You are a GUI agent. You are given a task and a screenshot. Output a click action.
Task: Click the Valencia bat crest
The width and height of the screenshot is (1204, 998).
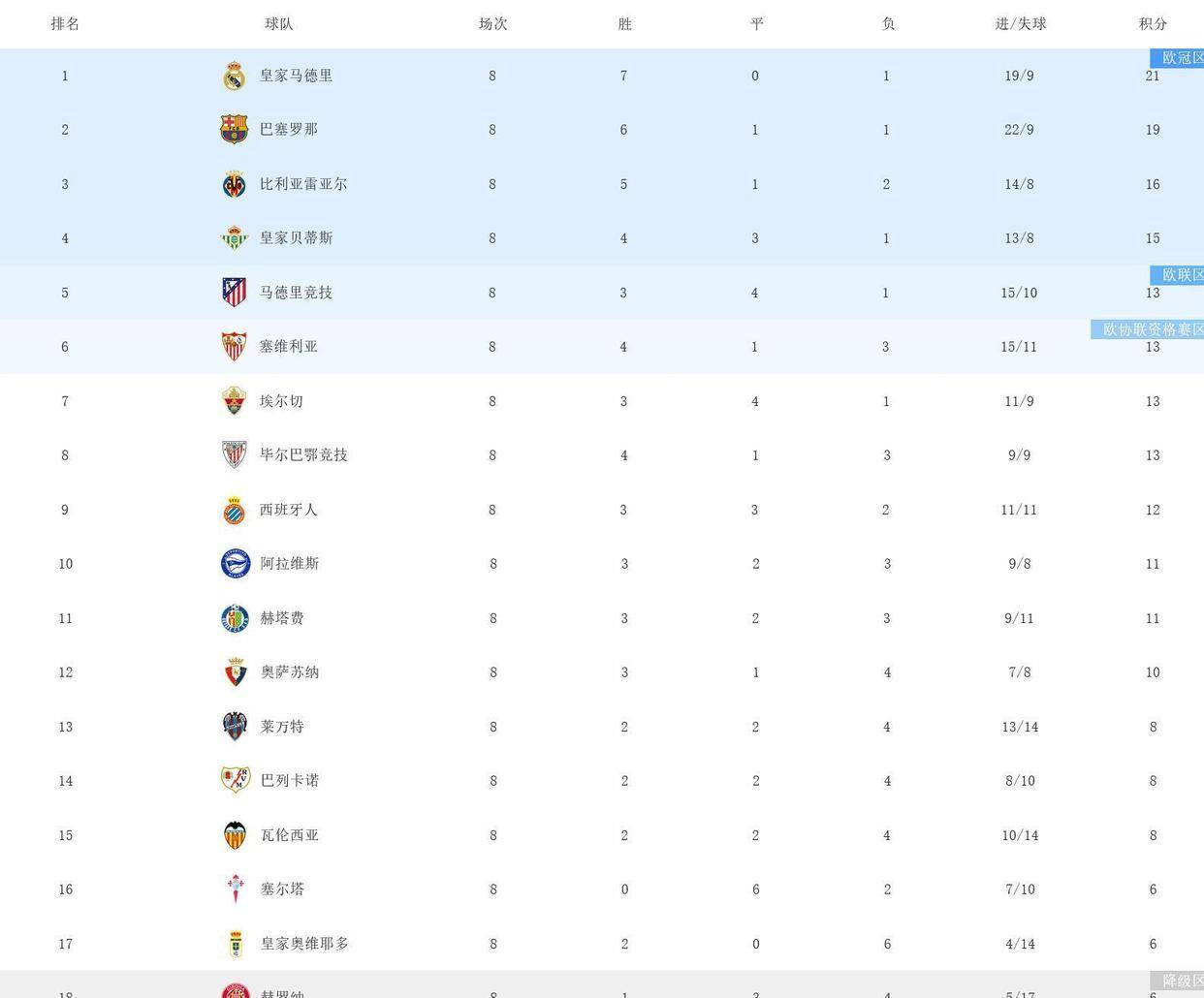click(x=235, y=835)
